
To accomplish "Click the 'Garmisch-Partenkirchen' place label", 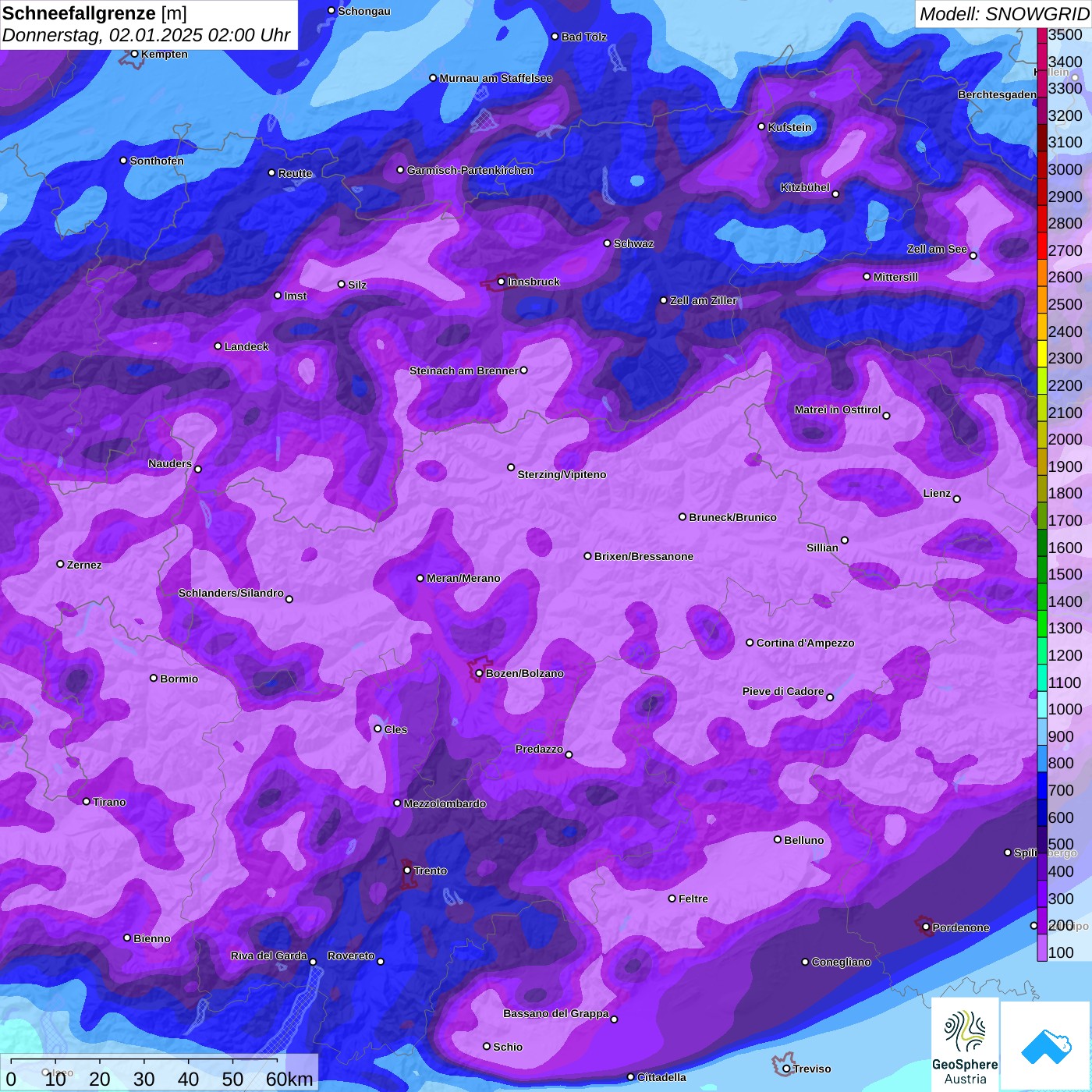I will pyautogui.click(x=470, y=170).
